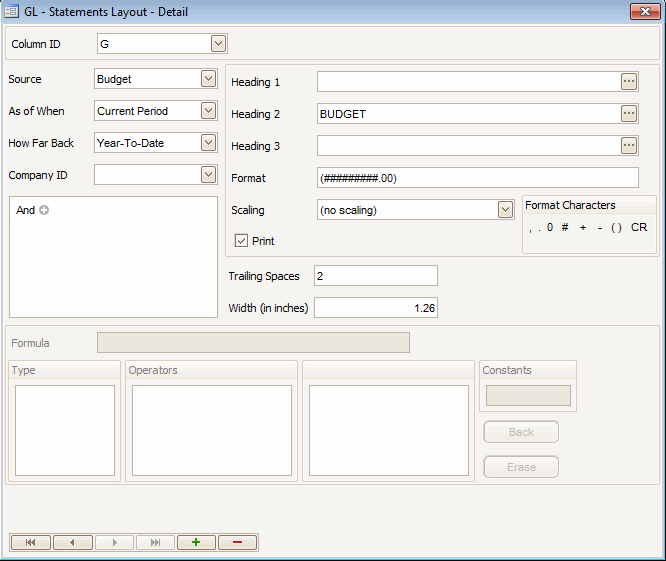Screen dimensions: 666x561
Task: Close the Statements Layout Detail window
Action: tap(643, 12)
